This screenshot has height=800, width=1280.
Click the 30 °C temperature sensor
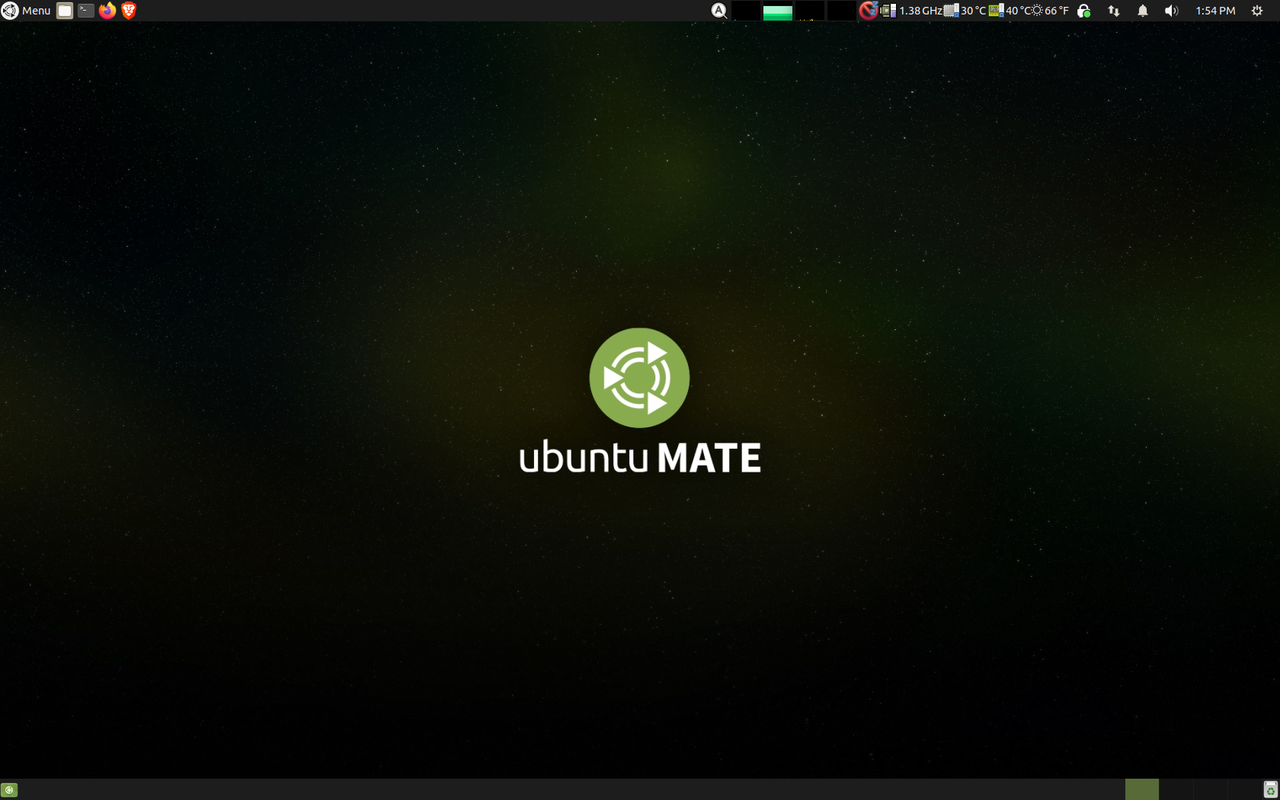point(965,11)
